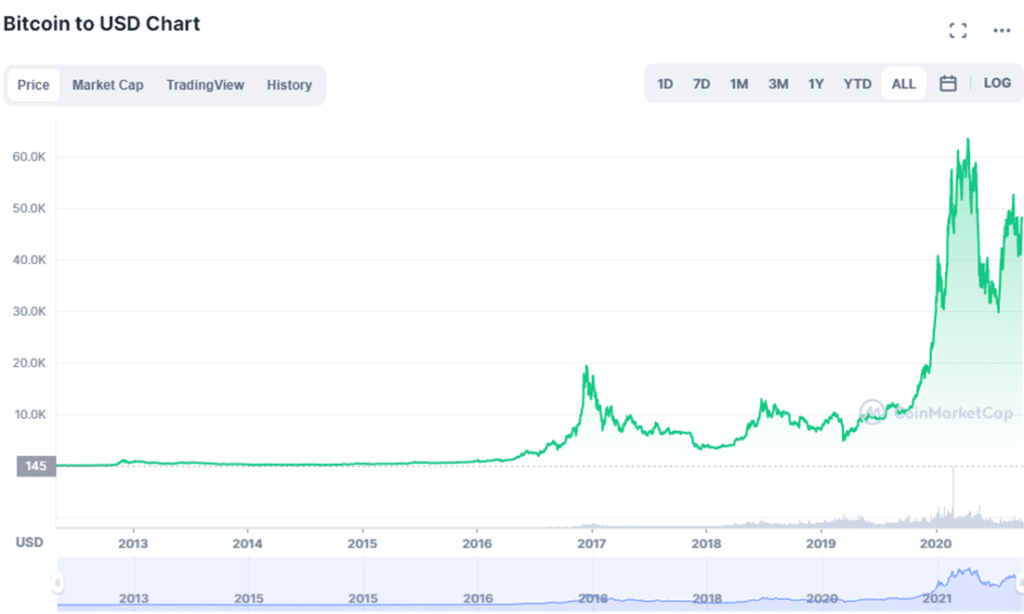The image size is (1024, 614).
Task: Select the Price tab
Action: point(33,85)
